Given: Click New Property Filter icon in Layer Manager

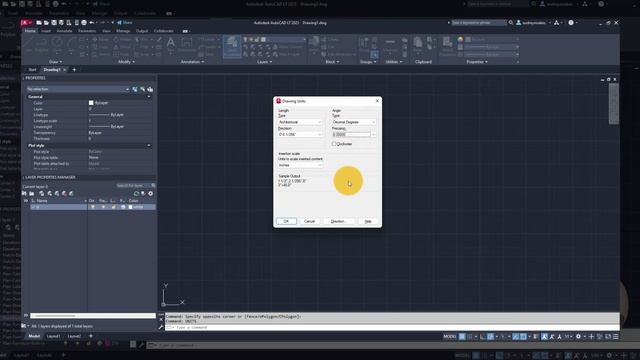Looking at the screenshot, I should pyautogui.click(x=24, y=193).
